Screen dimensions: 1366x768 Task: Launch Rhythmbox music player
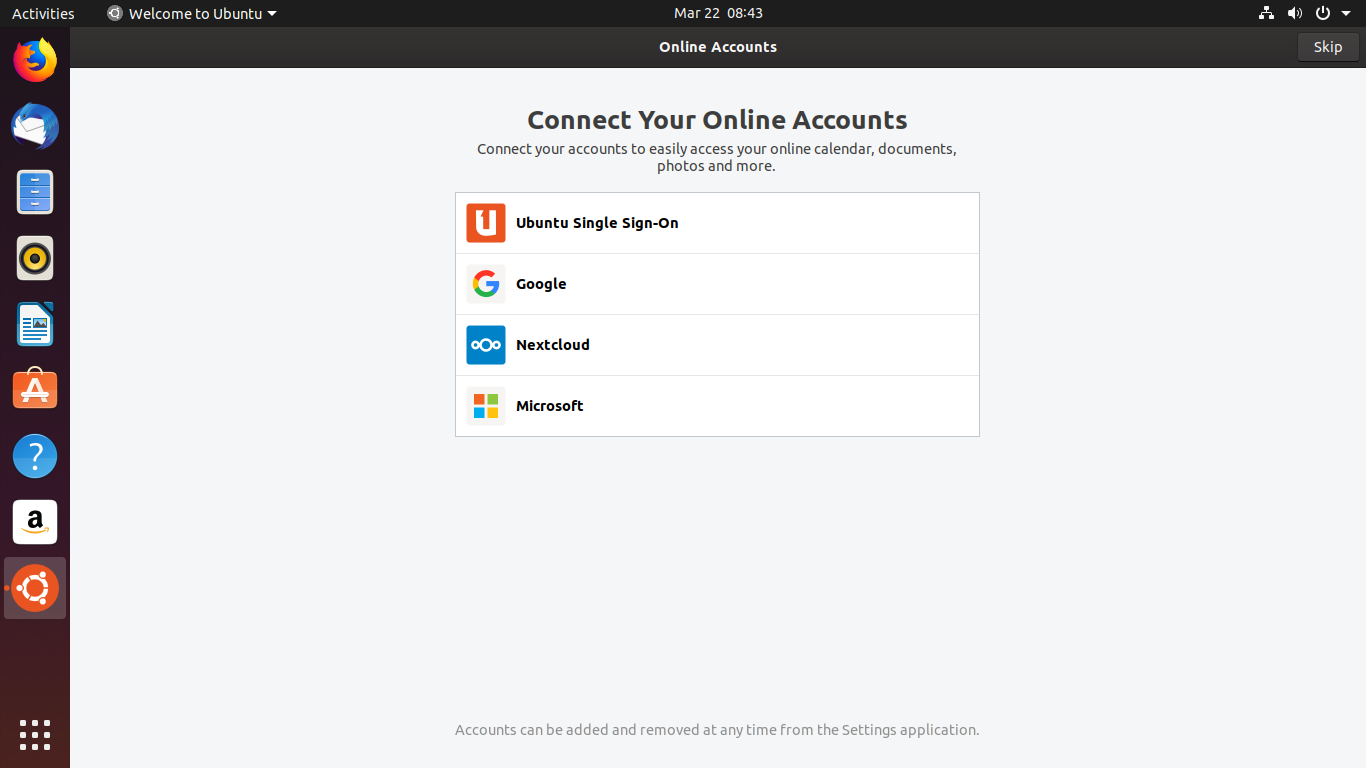tap(35, 258)
